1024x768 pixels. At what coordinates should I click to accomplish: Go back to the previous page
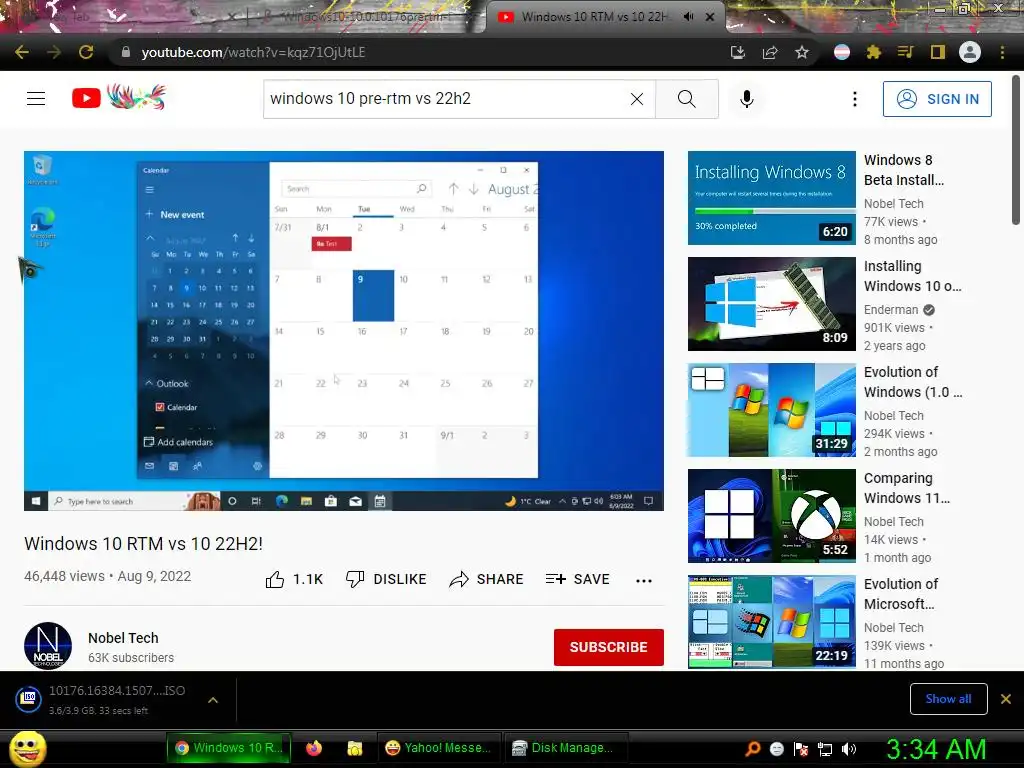(x=22, y=52)
